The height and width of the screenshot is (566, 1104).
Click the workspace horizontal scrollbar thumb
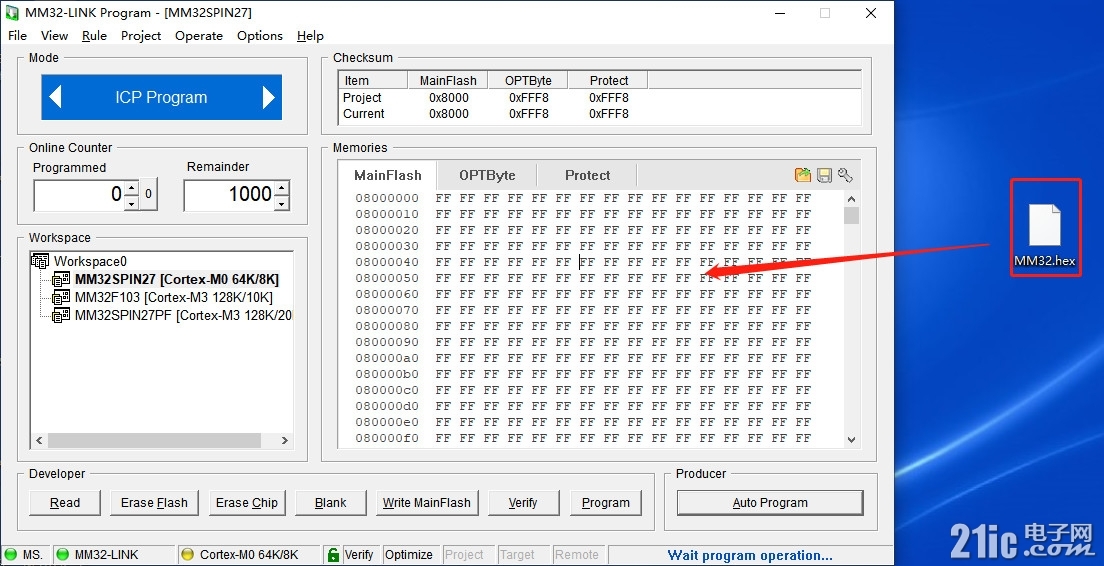click(x=154, y=440)
